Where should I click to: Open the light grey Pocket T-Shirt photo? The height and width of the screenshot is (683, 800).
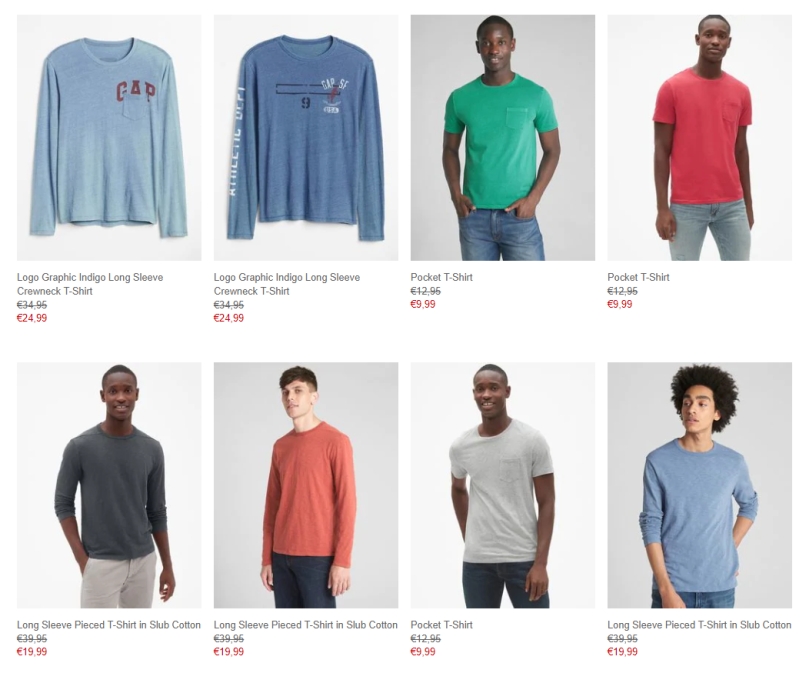503,485
